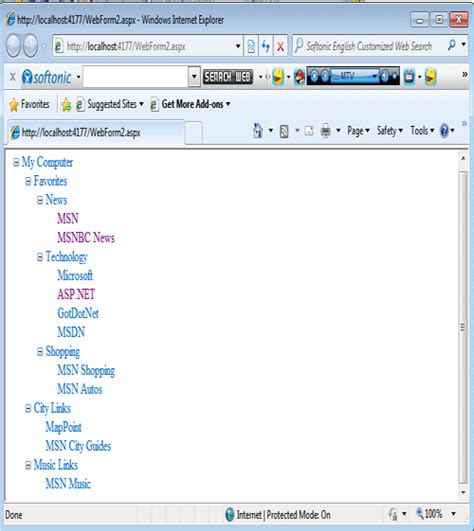Open search provider dropdown arrow
The image size is (474, 531).
pos(463,45)
